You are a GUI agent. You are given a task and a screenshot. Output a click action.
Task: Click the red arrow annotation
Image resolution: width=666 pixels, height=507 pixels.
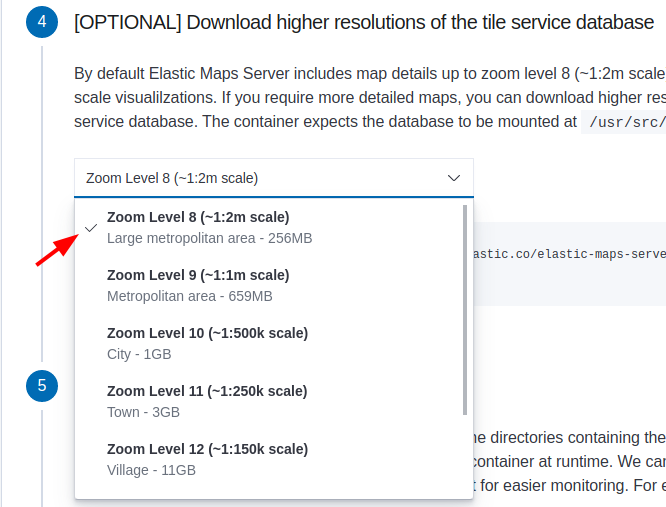57,249
